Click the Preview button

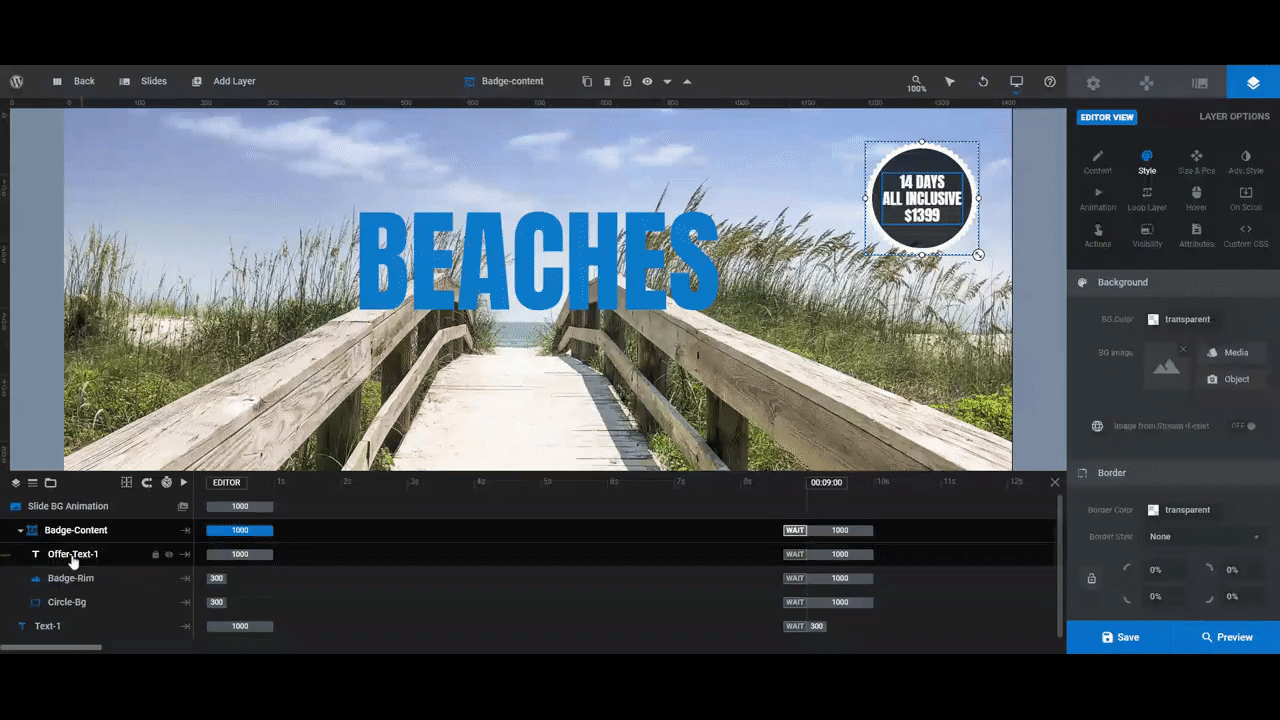tap(1226, 637)
